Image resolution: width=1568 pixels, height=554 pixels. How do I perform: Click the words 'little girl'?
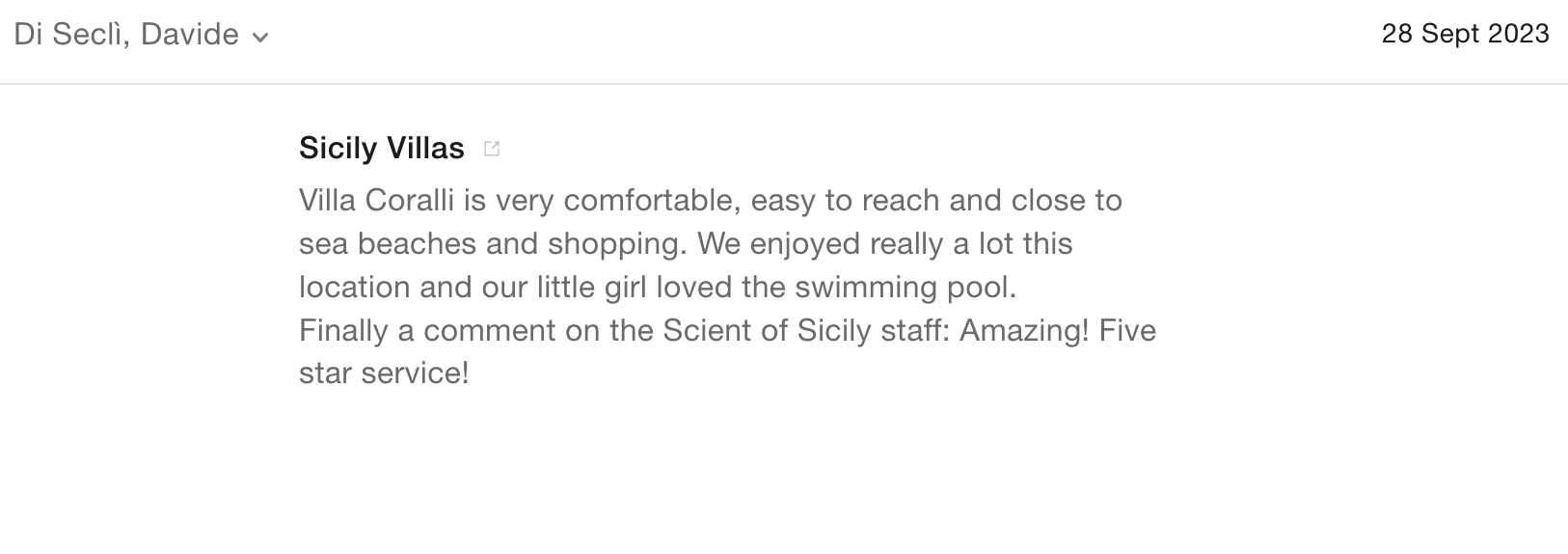point(585,287)
